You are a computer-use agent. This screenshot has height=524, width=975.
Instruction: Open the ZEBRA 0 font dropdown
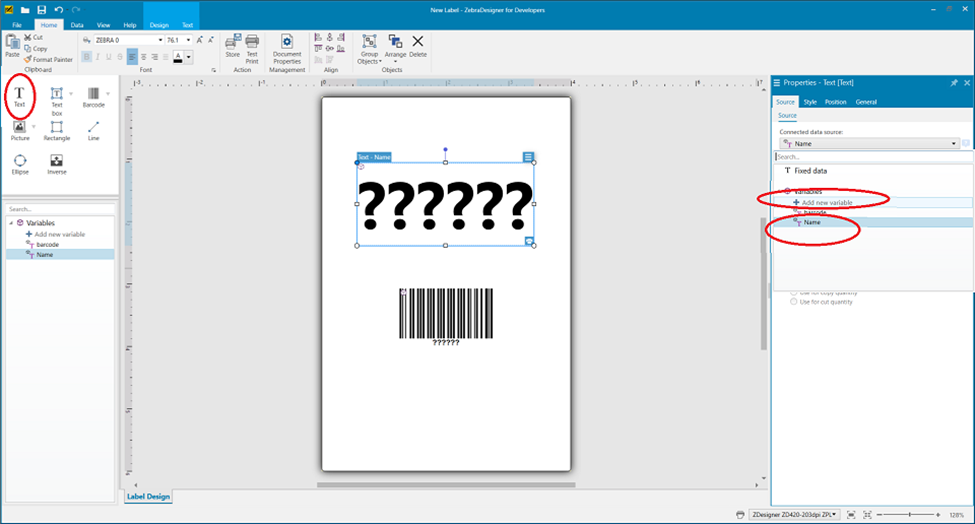point(160,40)
